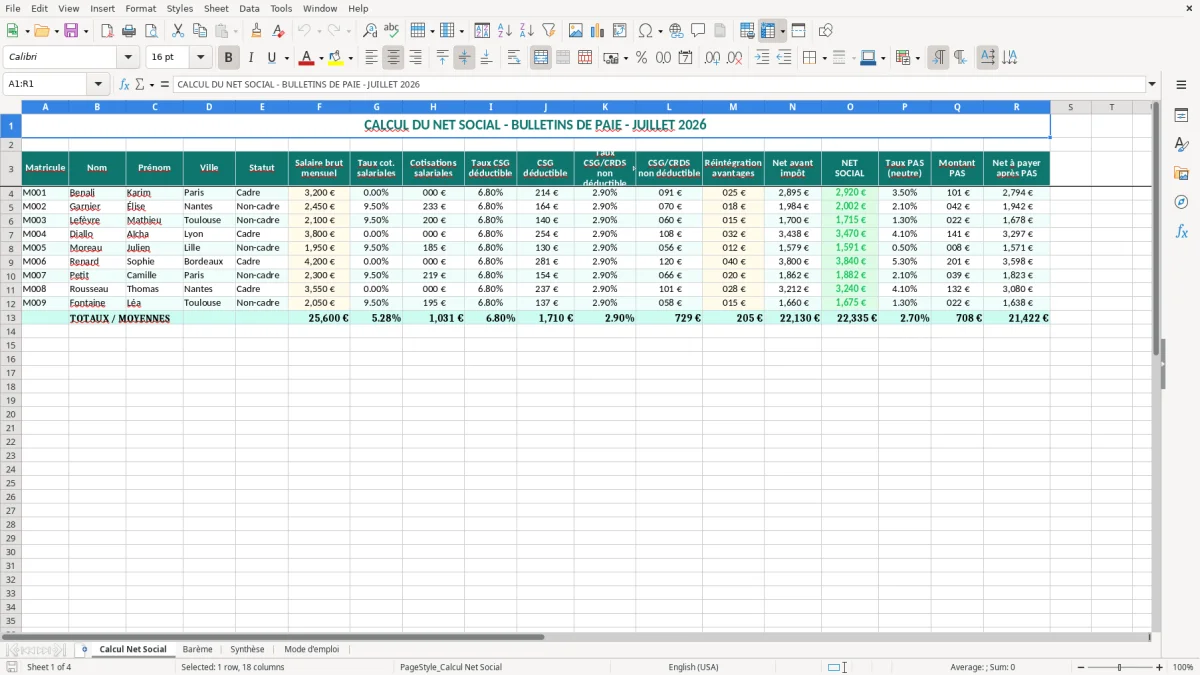
Task: Clear direct formatting
Action: [278, 31]
